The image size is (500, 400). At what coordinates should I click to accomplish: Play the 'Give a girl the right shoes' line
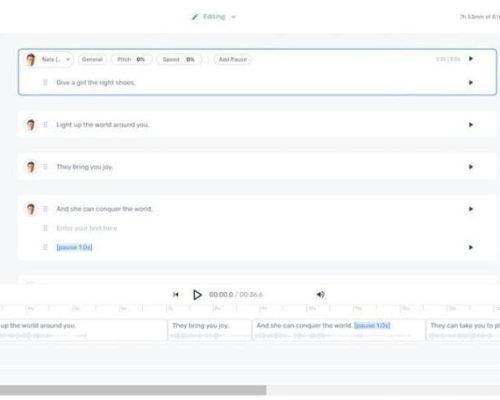tap(471, 82)
